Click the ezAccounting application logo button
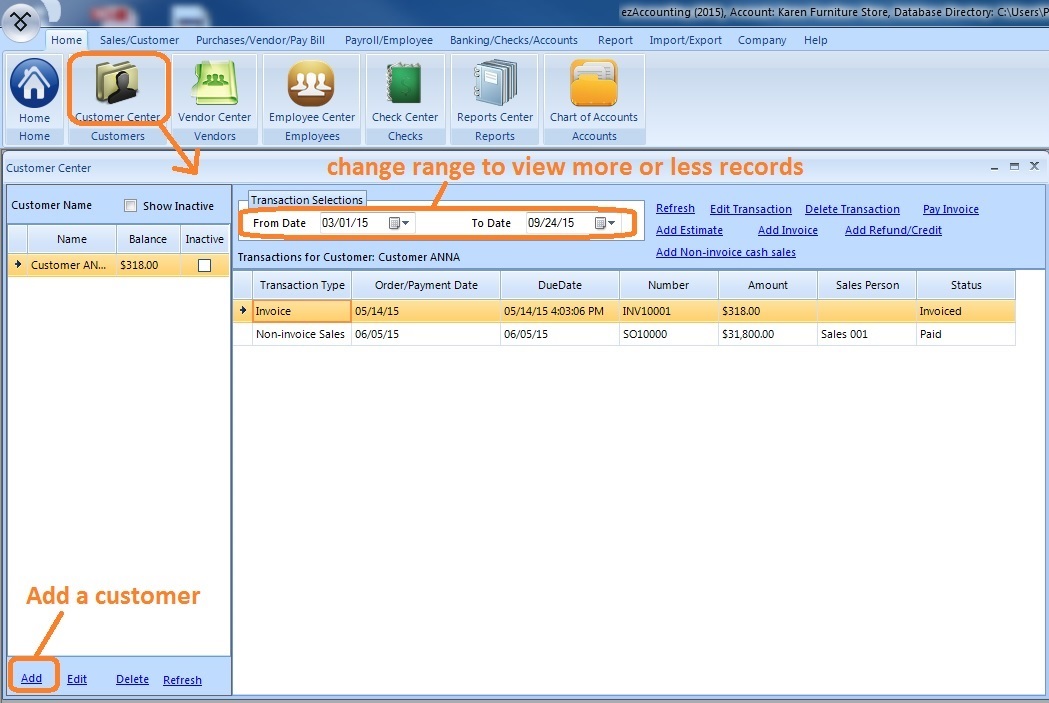Screen dimensions: 1049x703 coord(21,20)
